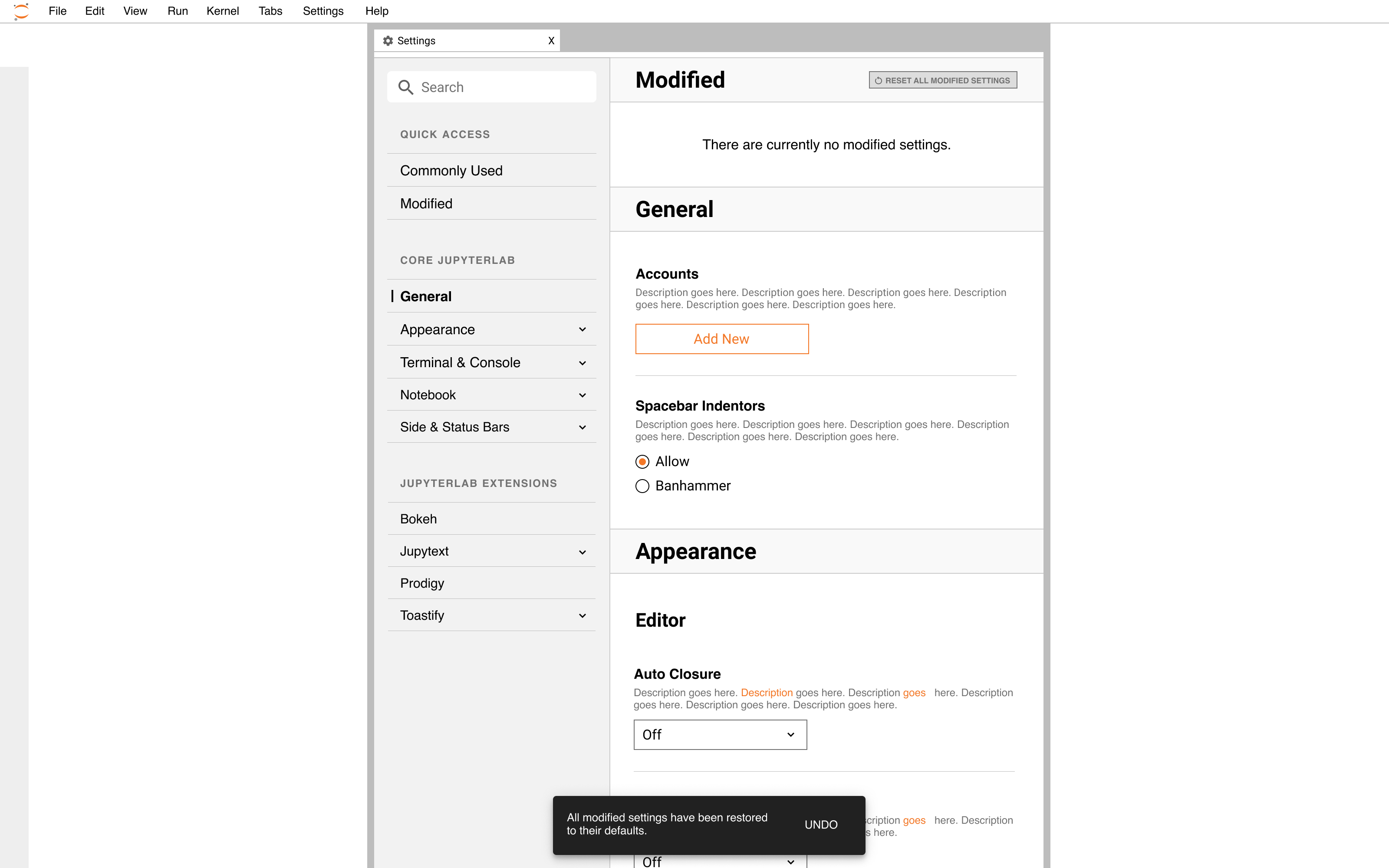This screenshot has height=868, width=1389.
Task: Click the Jupyter logo icon
Action: pyautogui.click(x=21, y=11)
